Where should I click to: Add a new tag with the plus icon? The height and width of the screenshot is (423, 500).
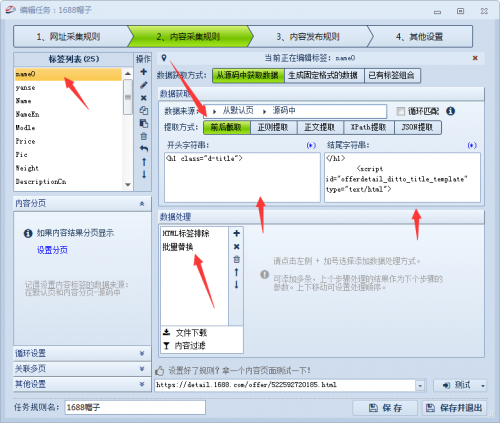coord(143,72)
